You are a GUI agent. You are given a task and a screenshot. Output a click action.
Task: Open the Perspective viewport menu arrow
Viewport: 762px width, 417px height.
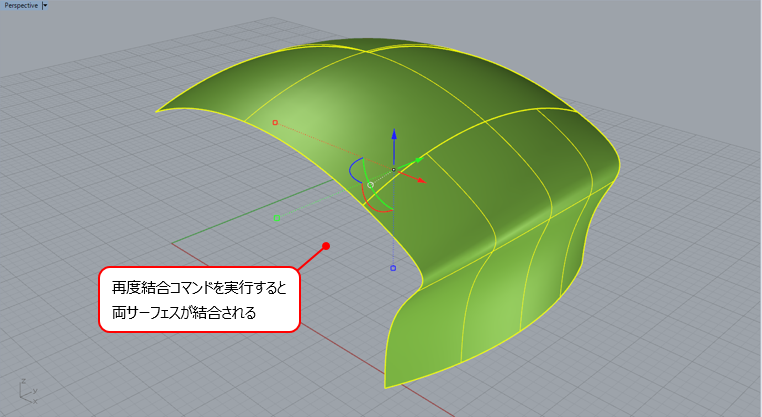(x=45, y=5)
